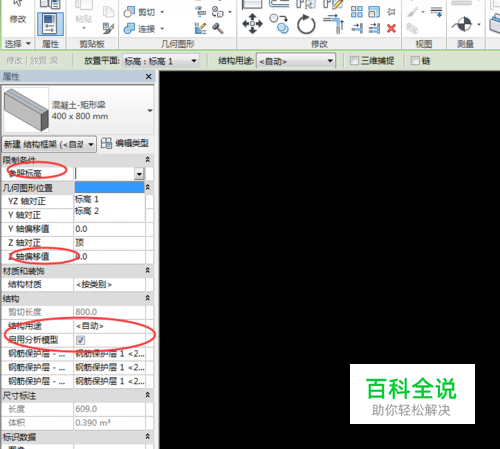500x449 pixels.
Task: Click the concrete beam type thumbnail
Action: point(26,110)
